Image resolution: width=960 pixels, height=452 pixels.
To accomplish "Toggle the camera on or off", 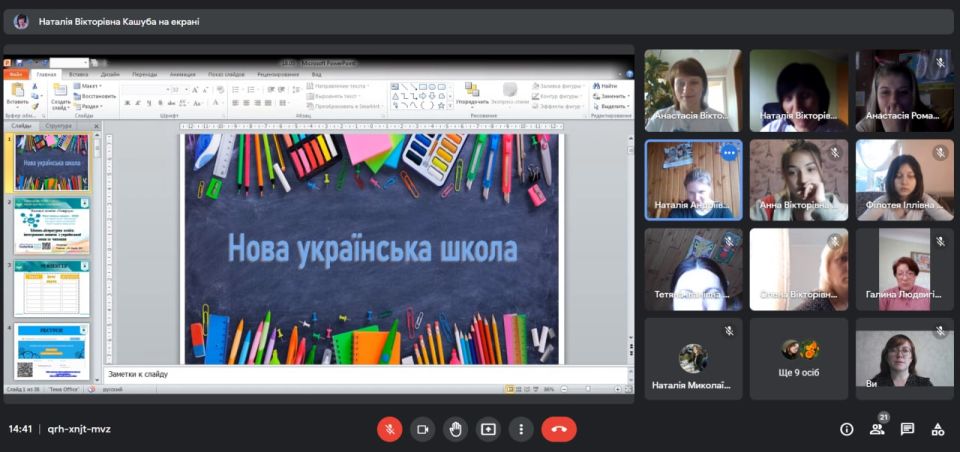I will click(x=422, y=429).
